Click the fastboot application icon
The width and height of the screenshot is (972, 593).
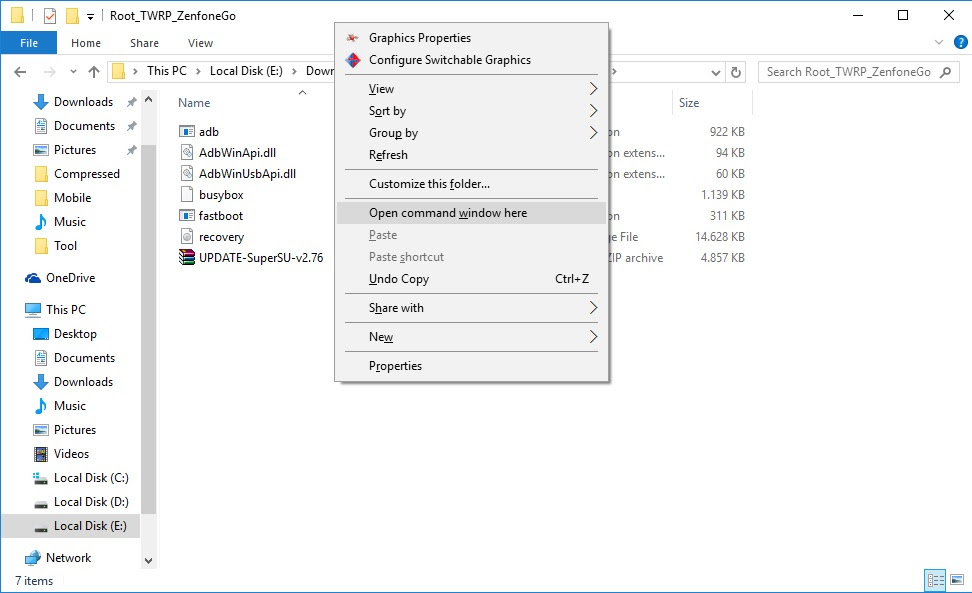coord(187,215)
